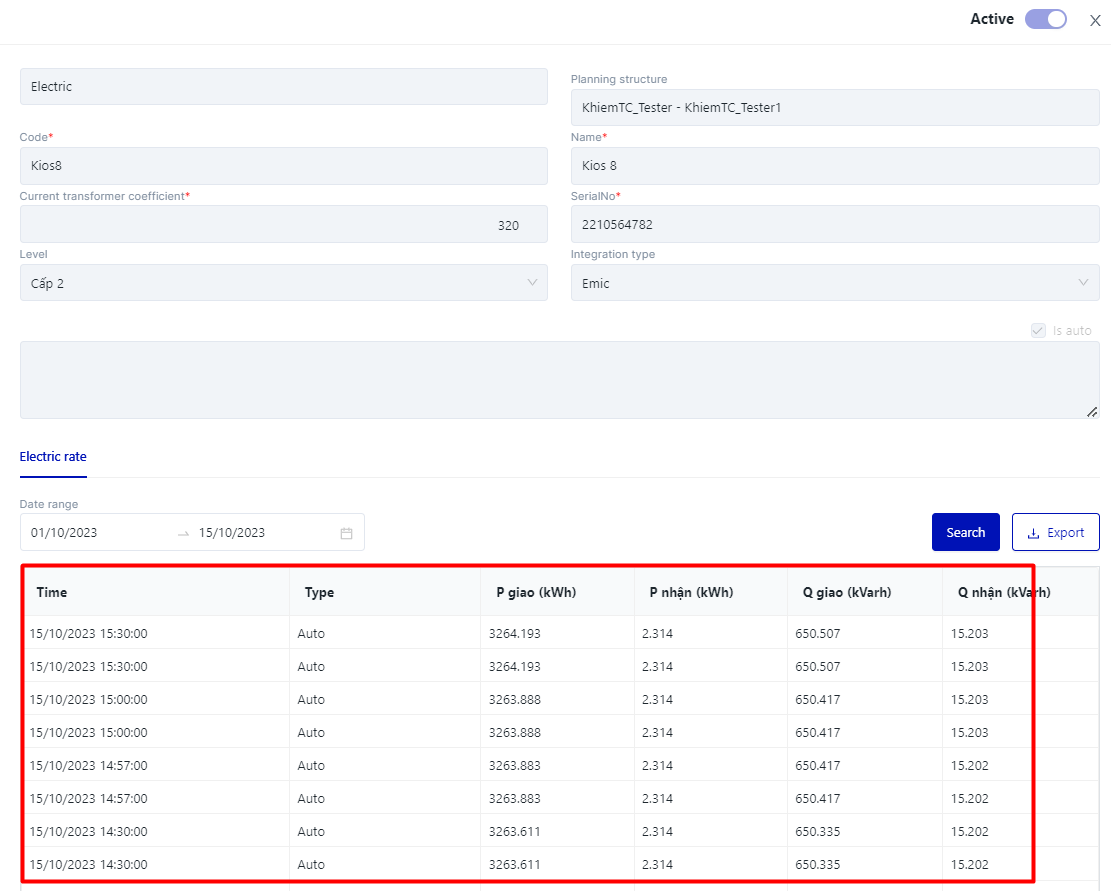The image size is (1111, 891).
Task: Toggle the Active switch off
Action: [1046, 19]
